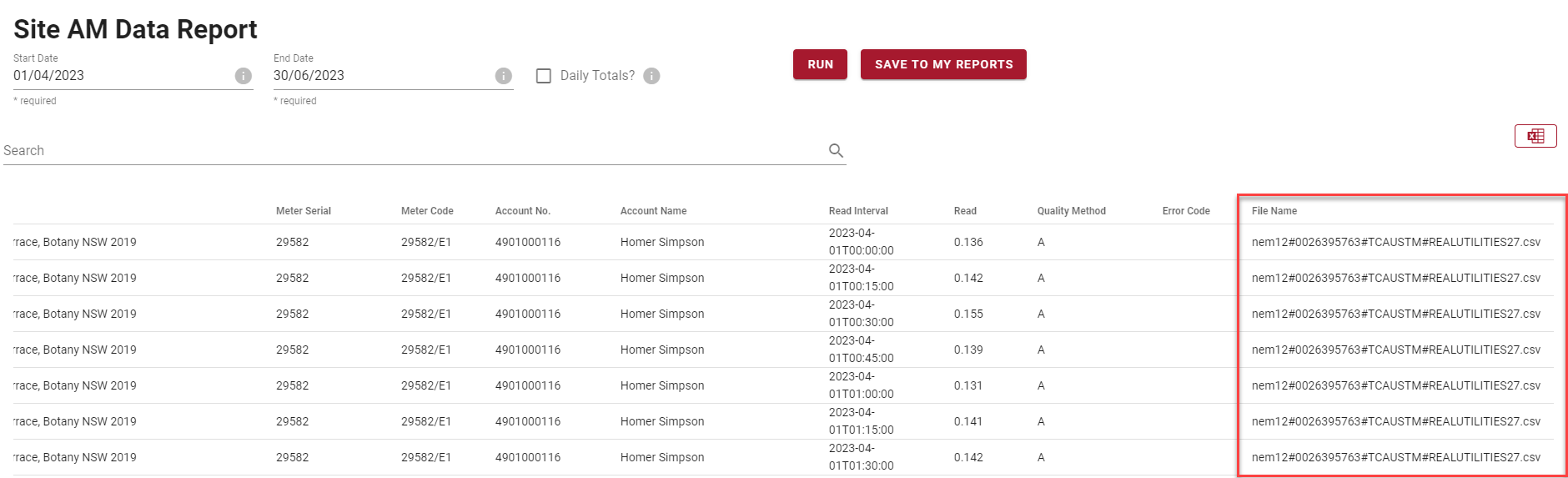
Task: Sort by Quality Method column header
Action: point(1071,211)
